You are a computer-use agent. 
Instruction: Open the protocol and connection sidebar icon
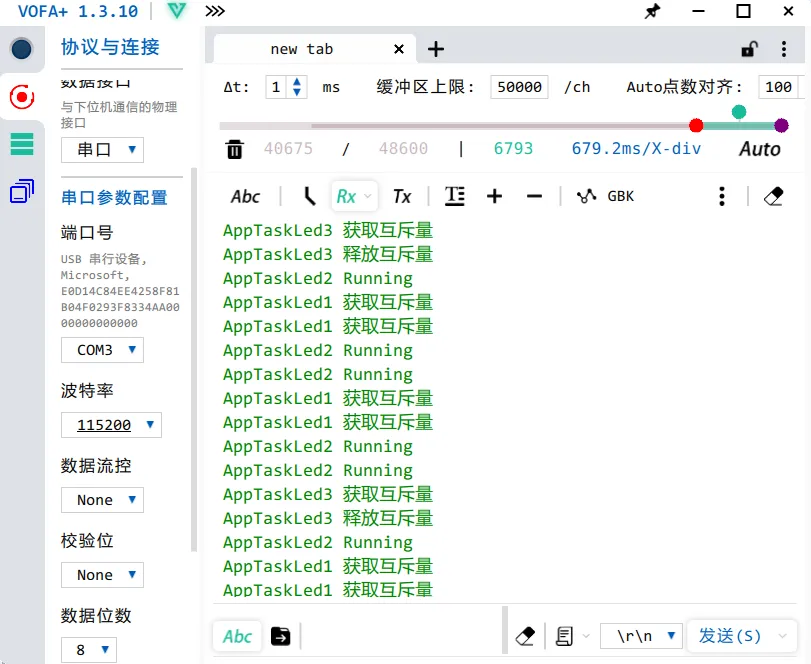pos(22,96)
